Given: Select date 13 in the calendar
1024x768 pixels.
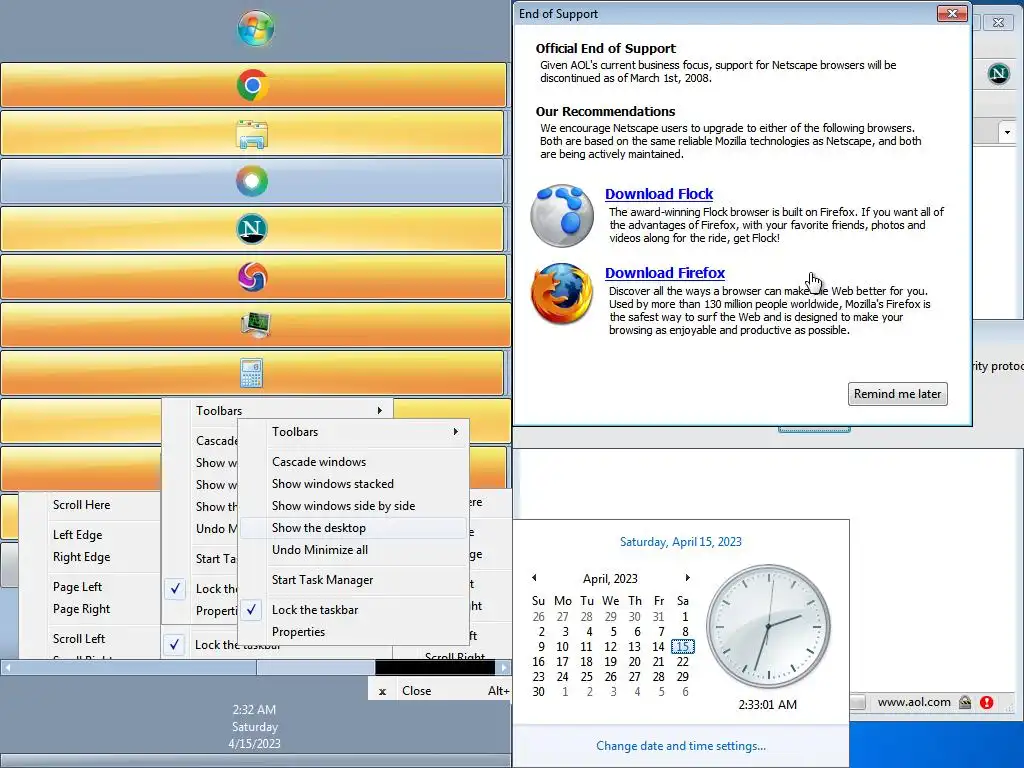Looking at the screenshot, I should click(x=634, y=647).
